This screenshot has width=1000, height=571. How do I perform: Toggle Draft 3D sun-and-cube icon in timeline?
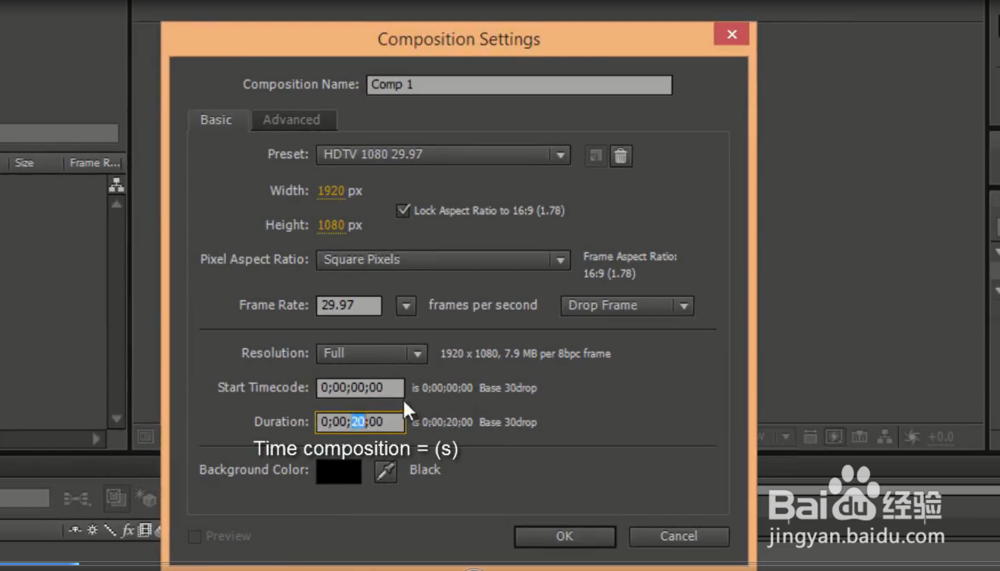tap(146, 498)
